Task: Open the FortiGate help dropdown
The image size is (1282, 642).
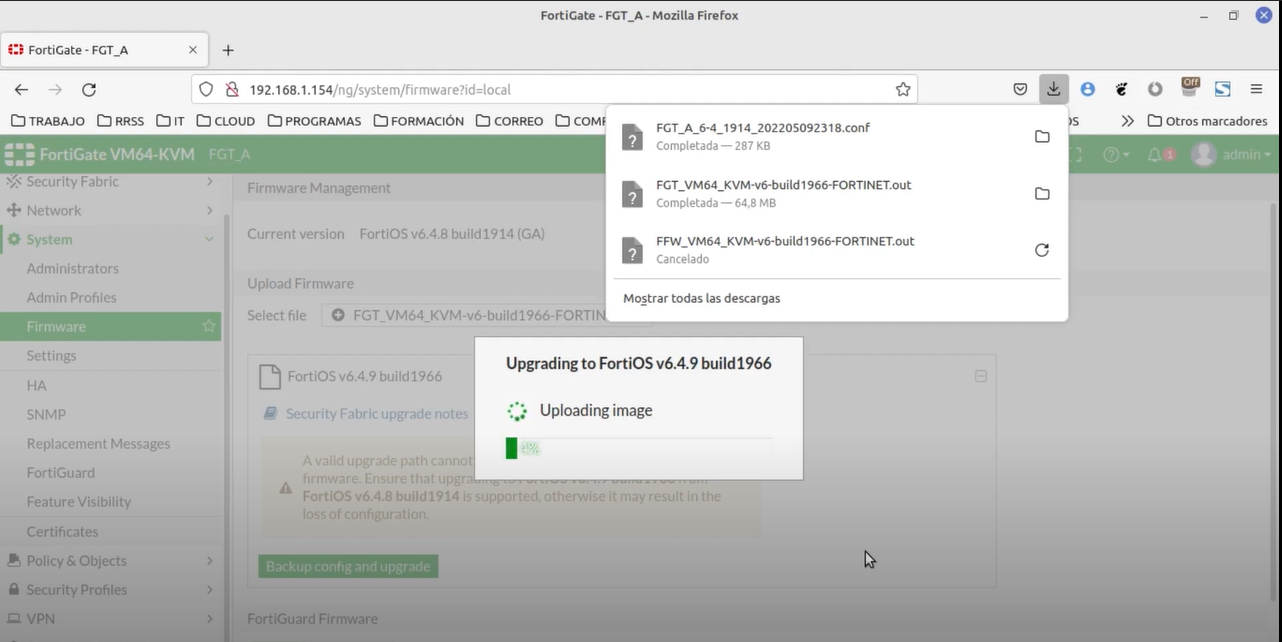Action: pyautogui.click(x=1115, y=155)
